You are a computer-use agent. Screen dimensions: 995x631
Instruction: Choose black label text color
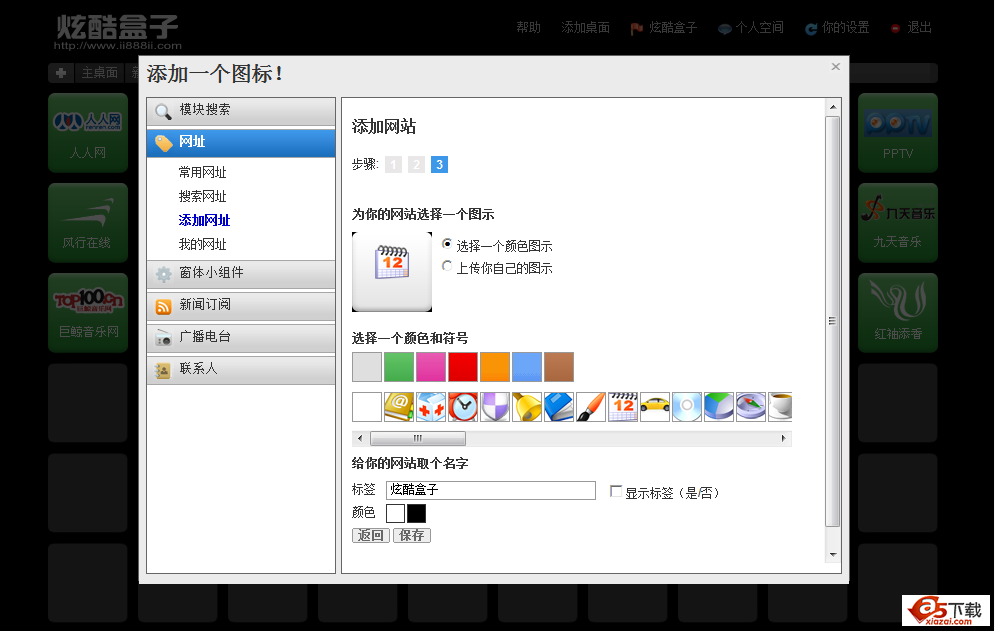tap(416, 513)
